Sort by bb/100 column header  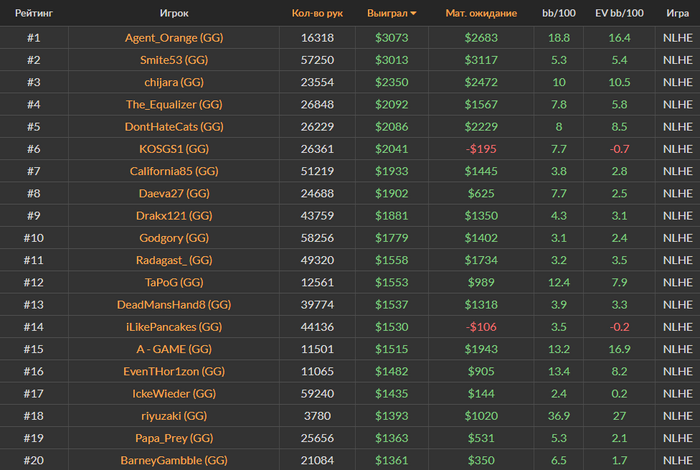point(558,14)
